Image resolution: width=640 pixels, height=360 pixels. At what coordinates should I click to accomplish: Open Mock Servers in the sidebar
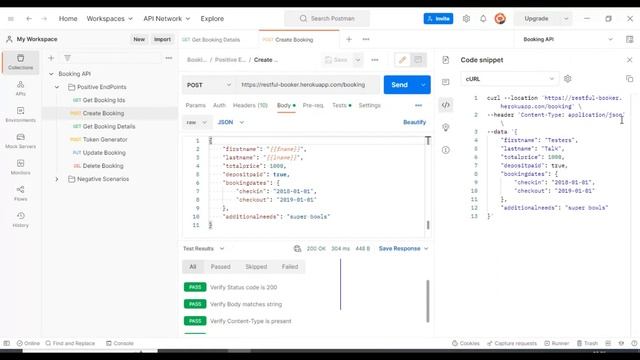point(20,141)
